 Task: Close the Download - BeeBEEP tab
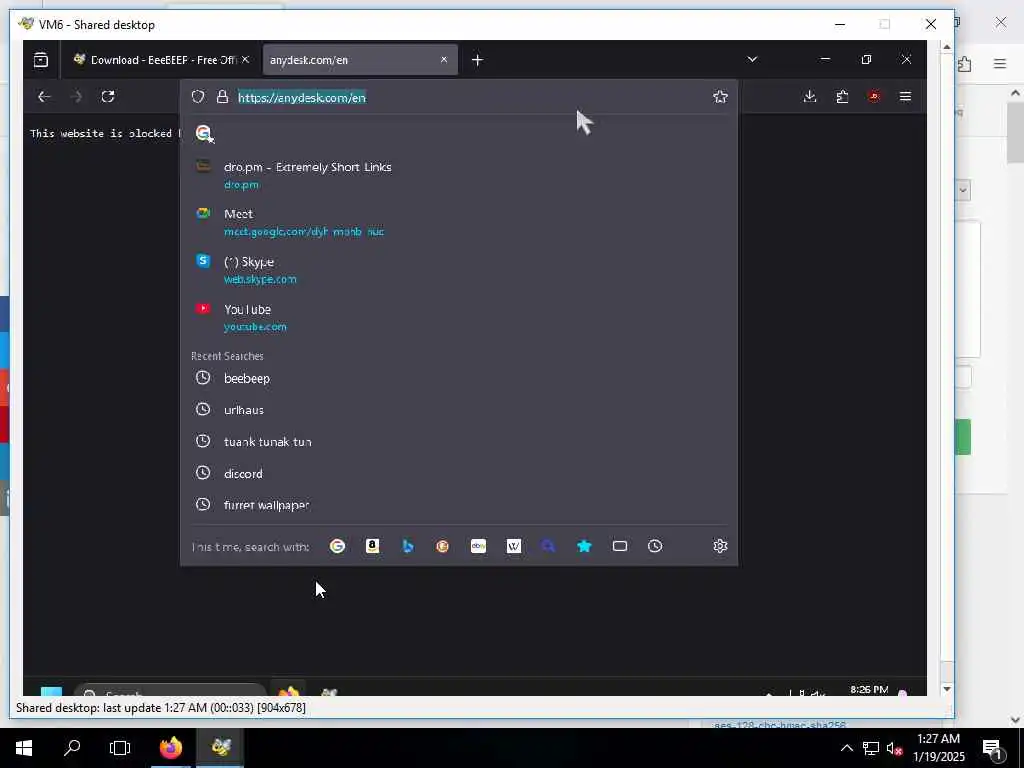tap(246, 59)
